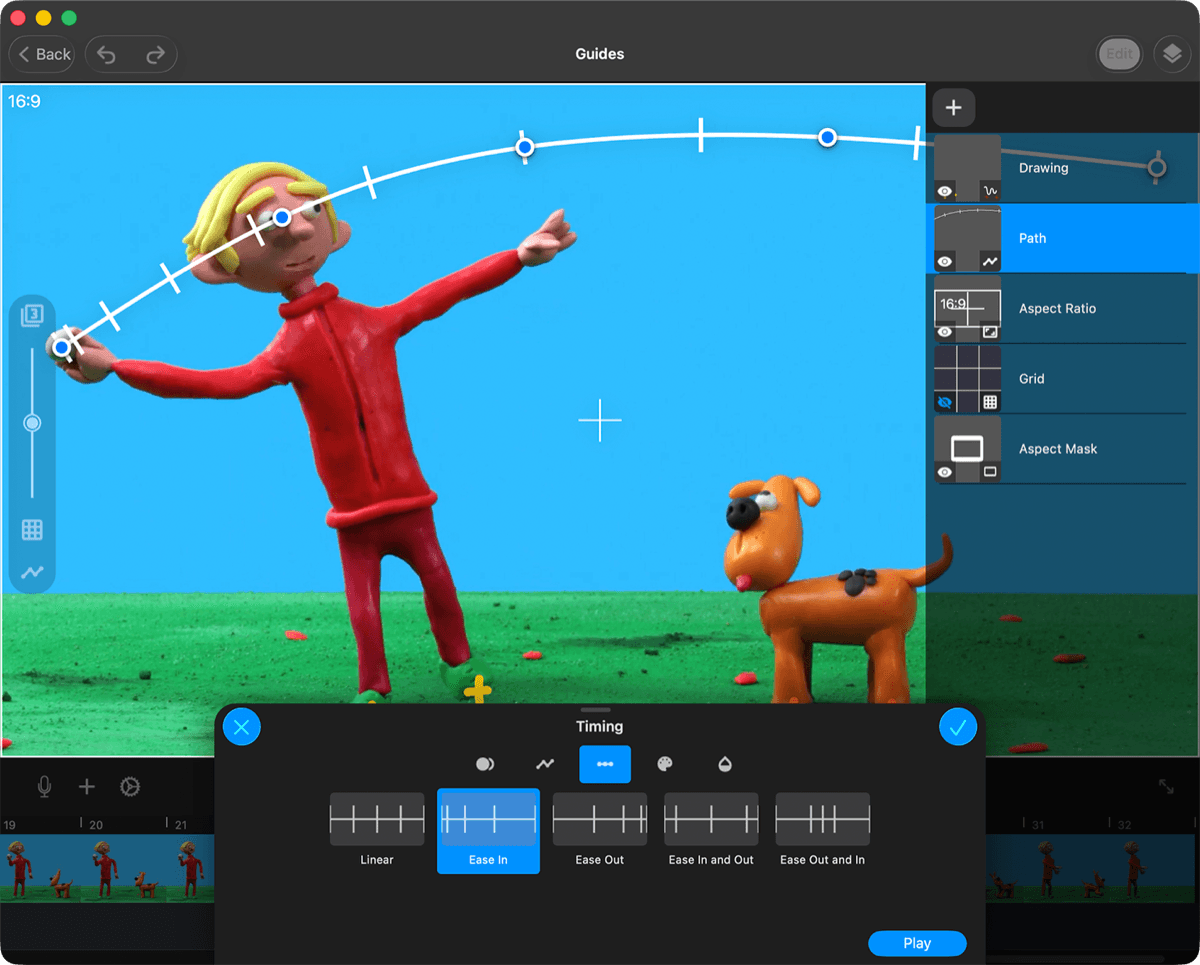
Task: Switch to the path shape tab in the Timing panel
Action: tap(545, 764)
